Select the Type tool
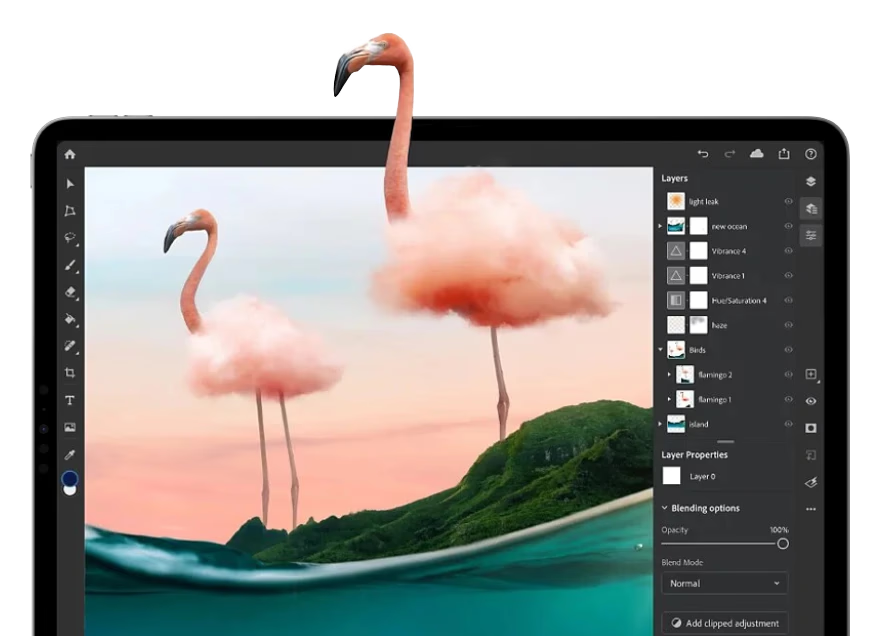The width and height of the screenshot is (880, 636). tap(70, 400)
